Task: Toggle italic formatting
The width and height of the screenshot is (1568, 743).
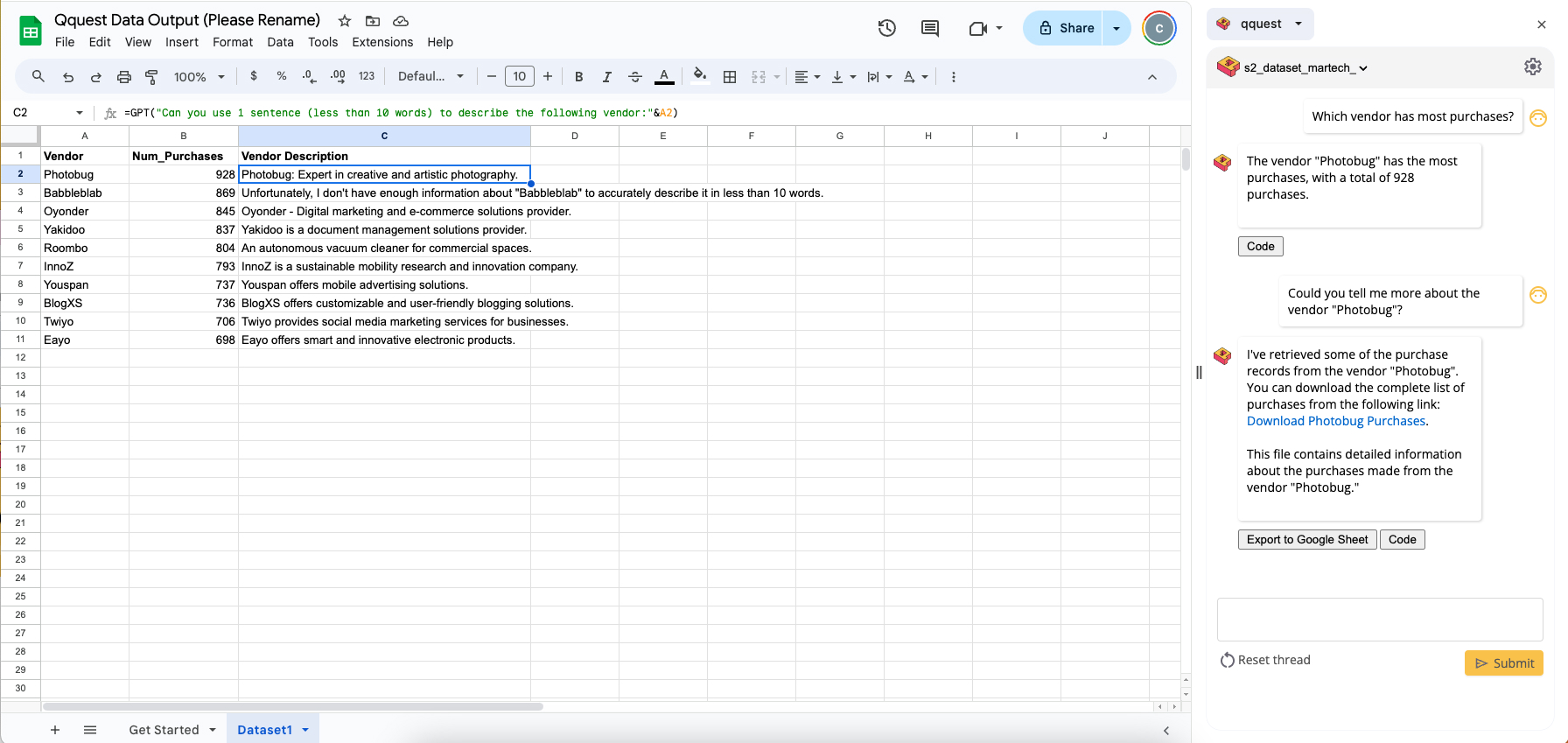Action: (606, 77)
